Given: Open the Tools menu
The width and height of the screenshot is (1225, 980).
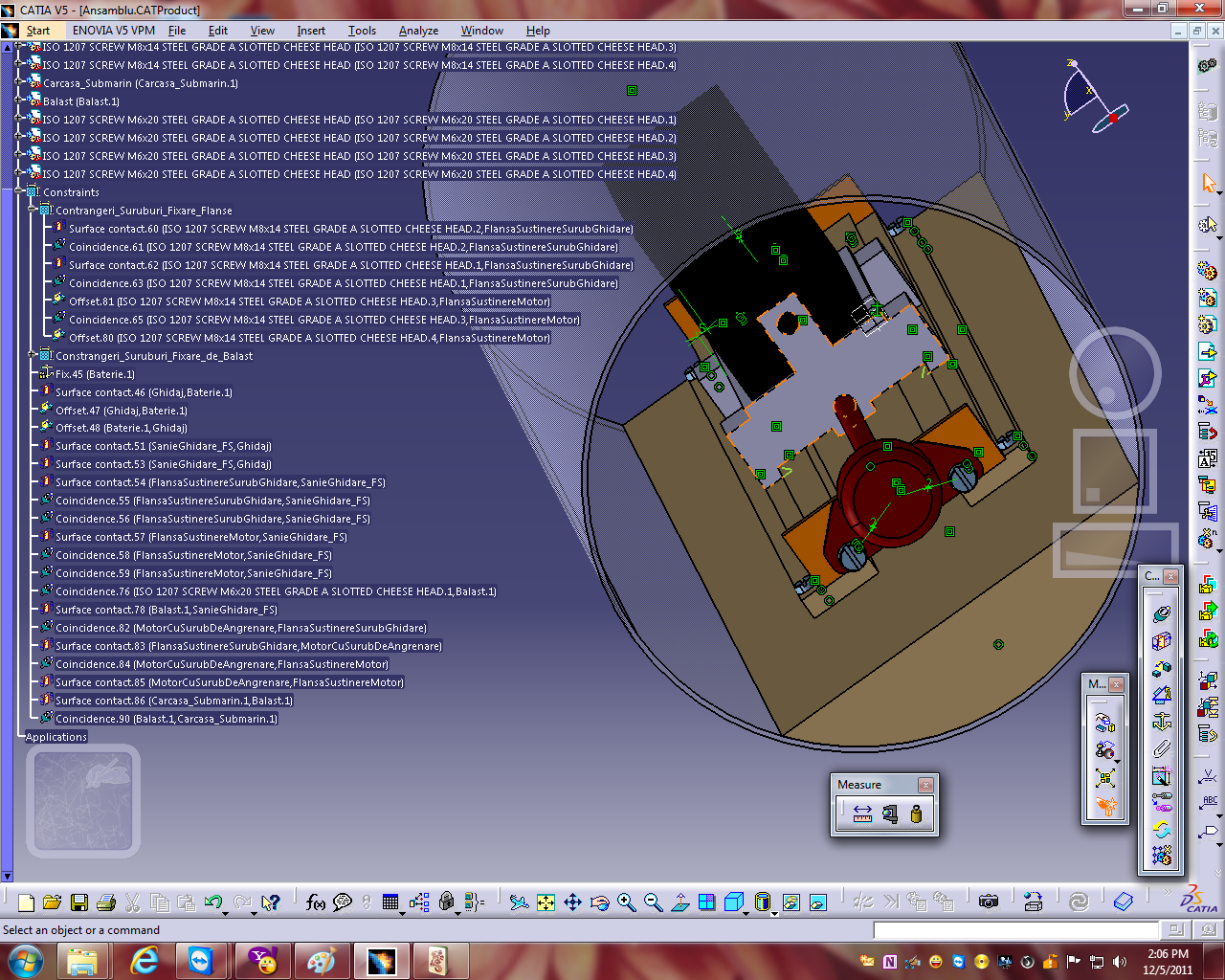Looking at the screenshot, I should [x=362, y=30].
